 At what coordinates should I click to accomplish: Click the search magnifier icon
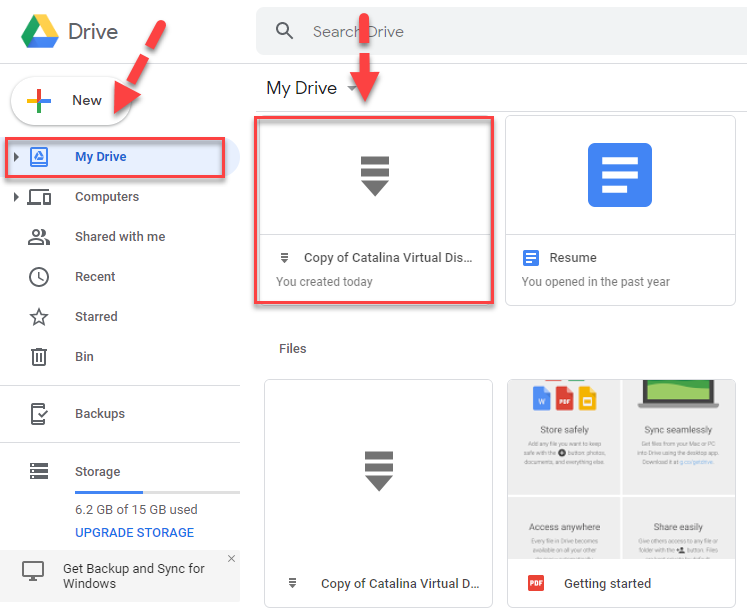[x=285, y=31]
